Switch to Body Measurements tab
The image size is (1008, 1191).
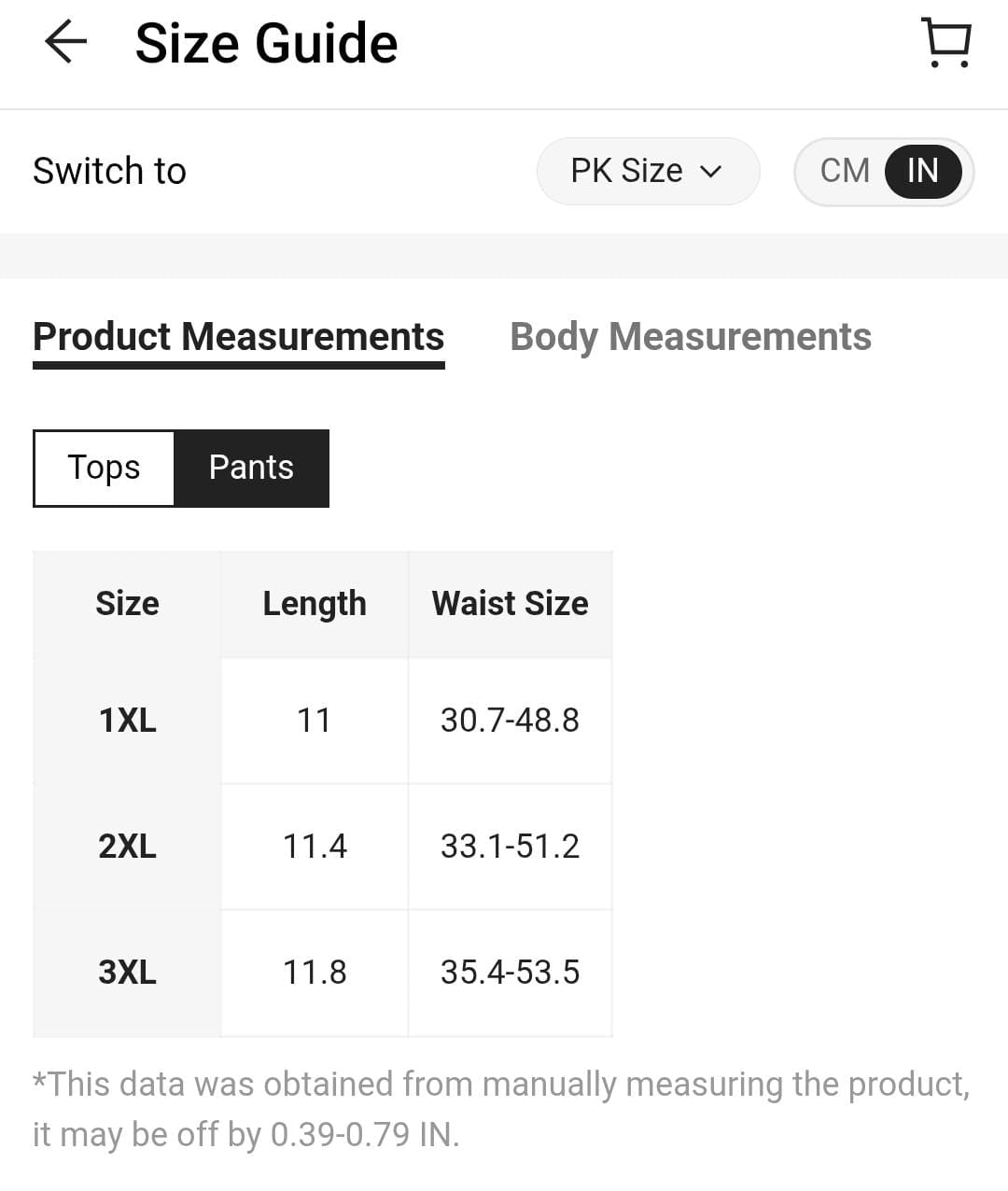[690, 337]
